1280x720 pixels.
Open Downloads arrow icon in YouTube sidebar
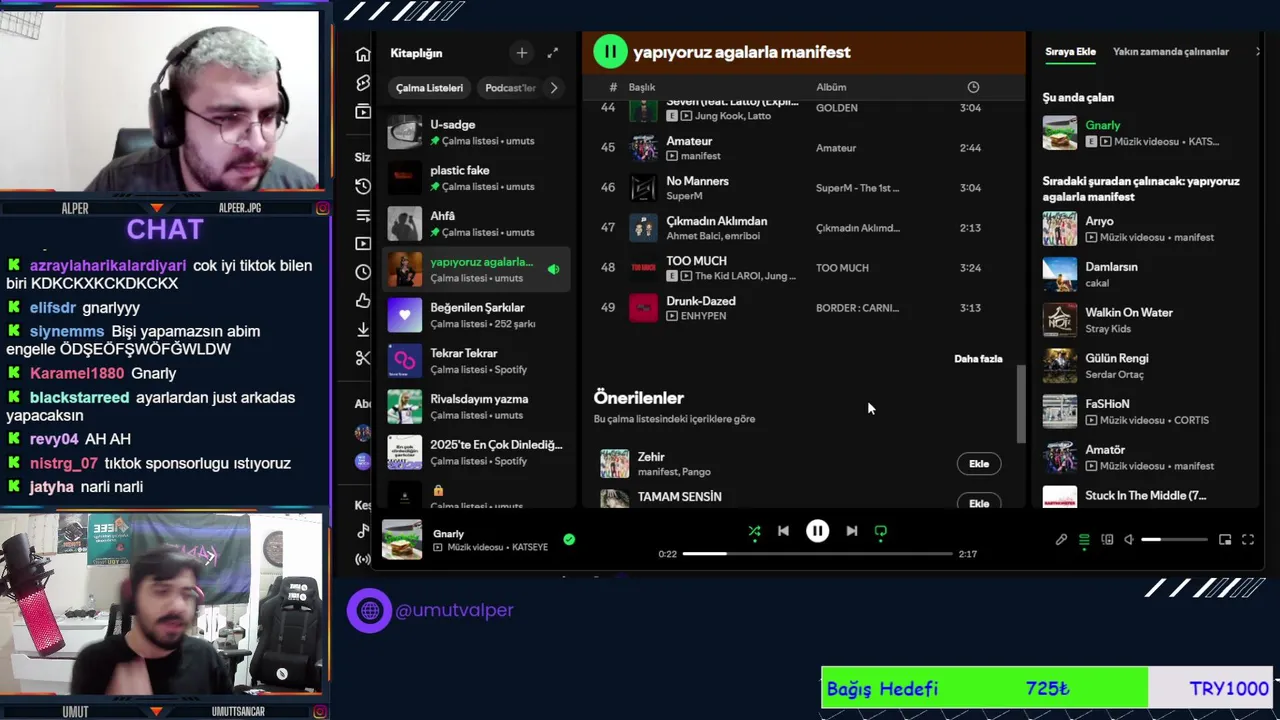[x=363, y=329]
